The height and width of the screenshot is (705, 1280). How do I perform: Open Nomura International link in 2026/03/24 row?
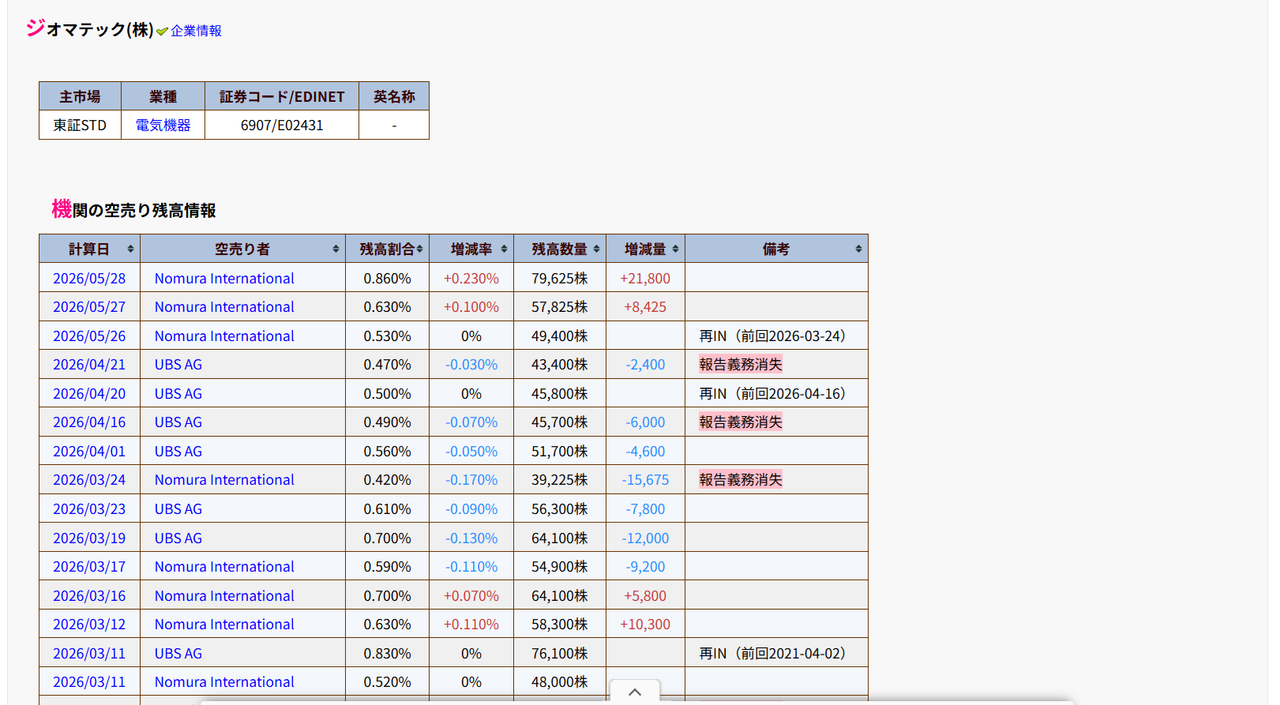pos(224,480)
